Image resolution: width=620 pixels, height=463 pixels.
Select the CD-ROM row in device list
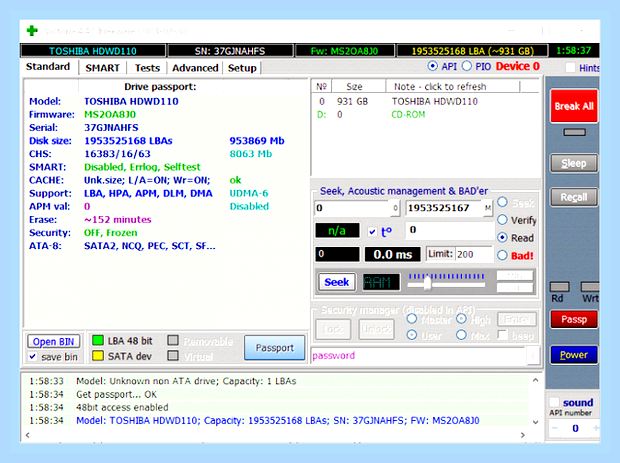pos(426,115)
